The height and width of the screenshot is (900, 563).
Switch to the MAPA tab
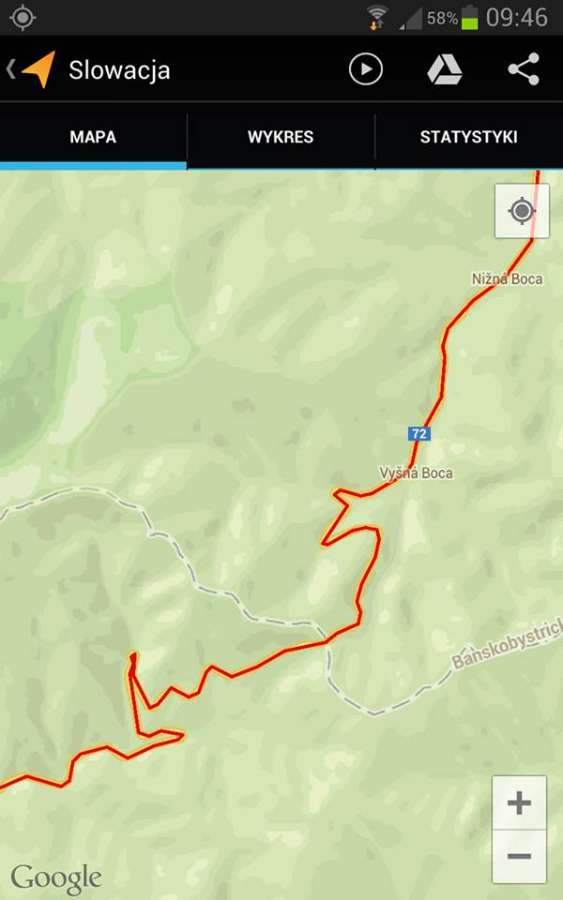coord(93,137)
